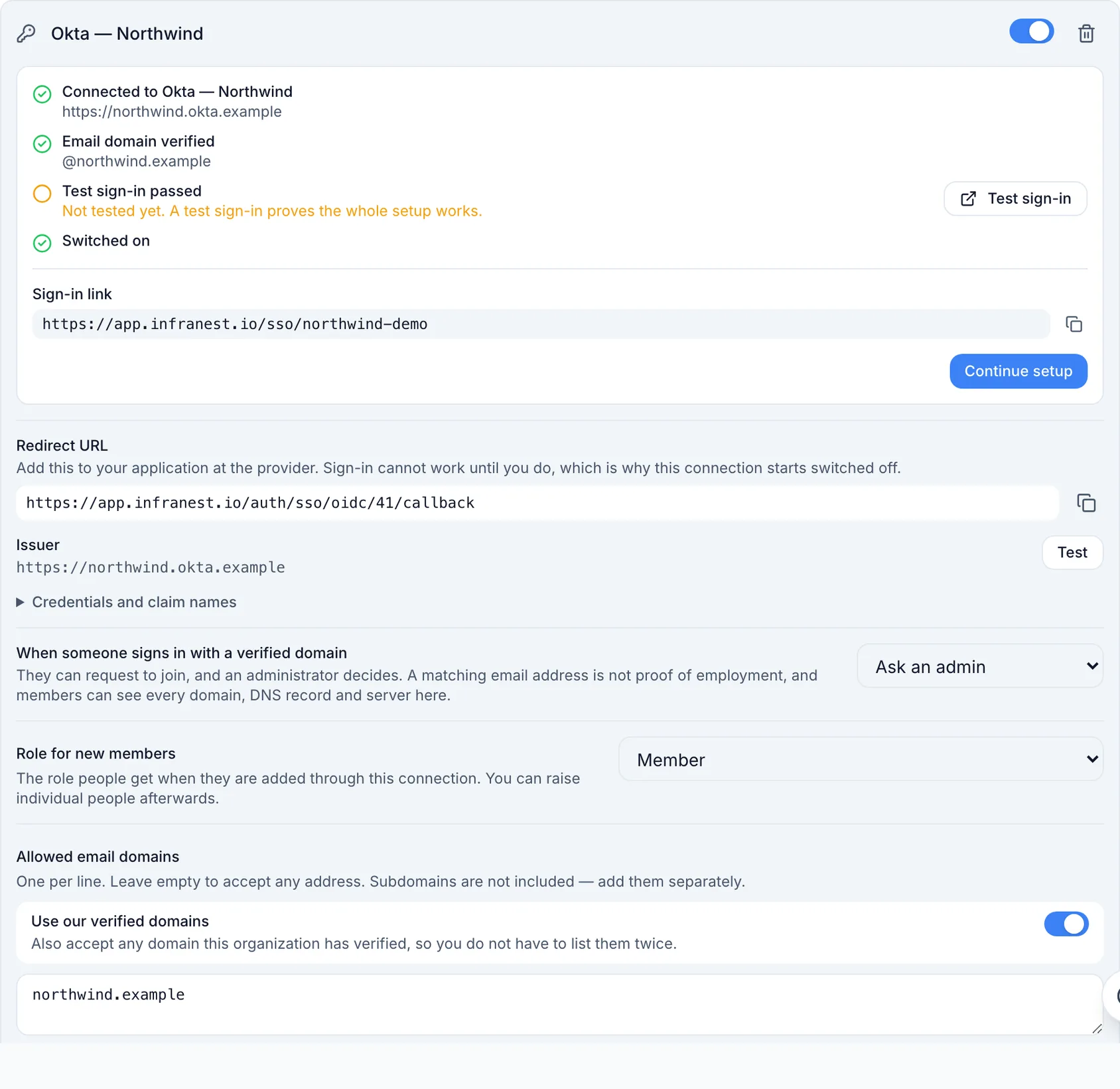Click the 'Sign-in link' label
Screen dimensions: 1120x1089
click(72, 294)
